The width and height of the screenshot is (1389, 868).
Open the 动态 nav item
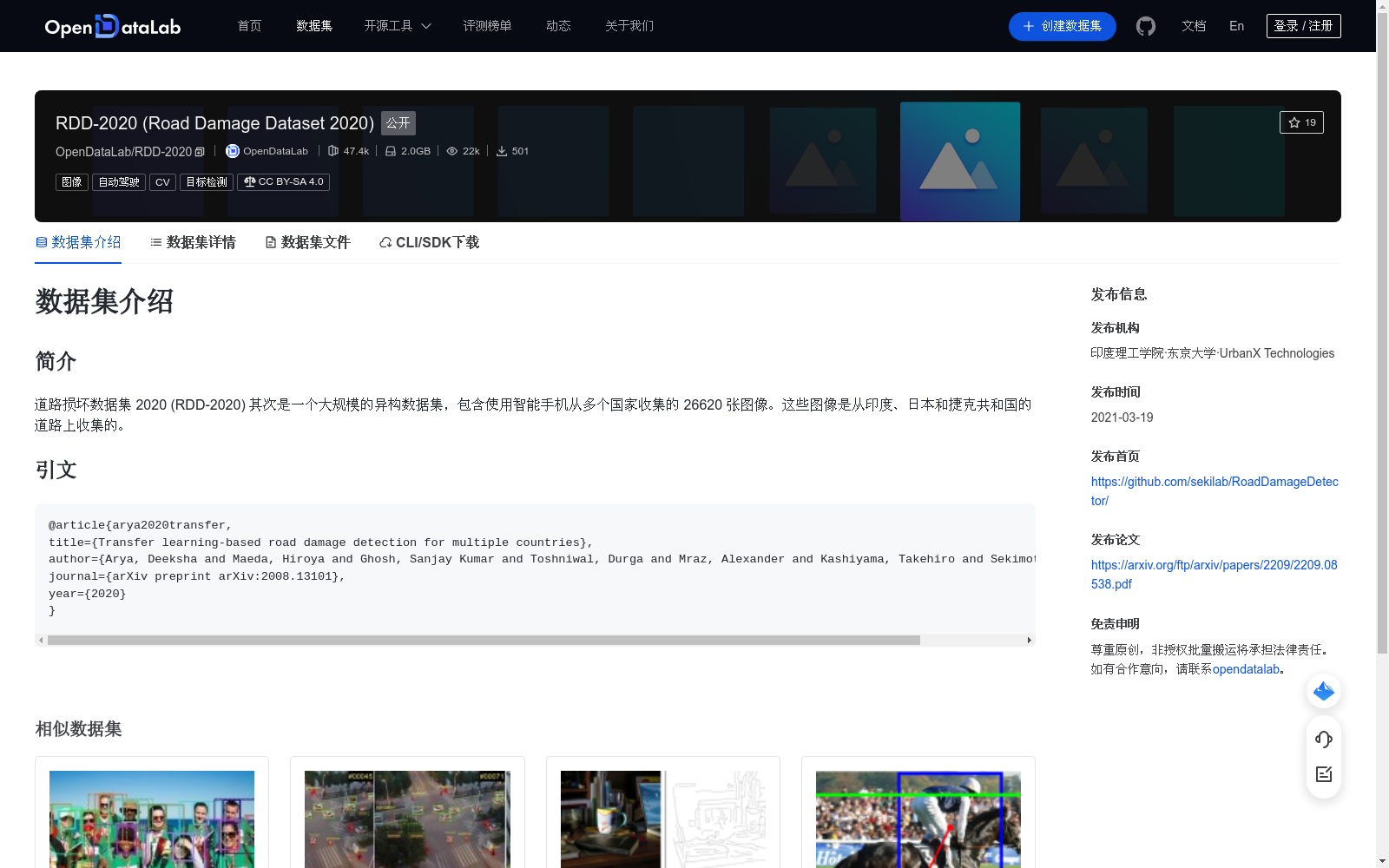tap(558, 26)
